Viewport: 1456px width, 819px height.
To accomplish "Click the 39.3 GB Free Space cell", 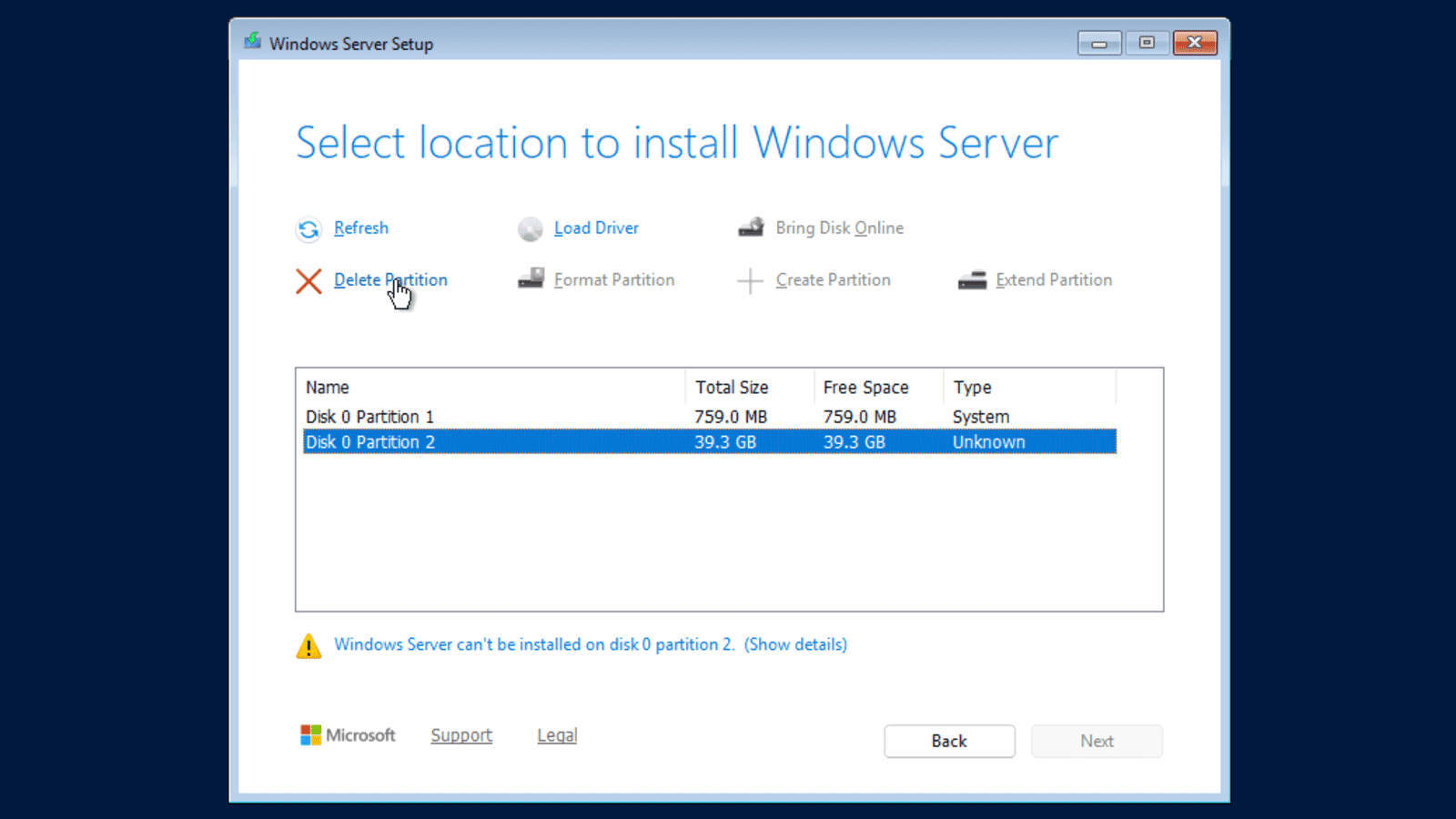I will click(x=854, y=442).
